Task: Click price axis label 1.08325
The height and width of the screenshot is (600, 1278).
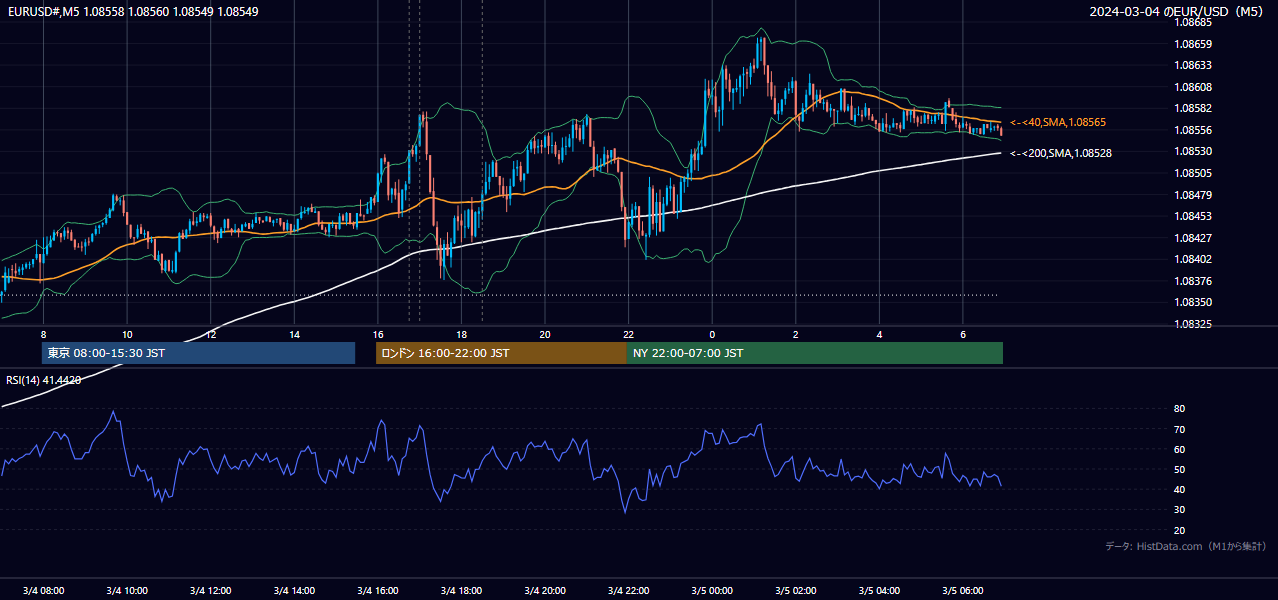Action: (x=1193, y=325)
